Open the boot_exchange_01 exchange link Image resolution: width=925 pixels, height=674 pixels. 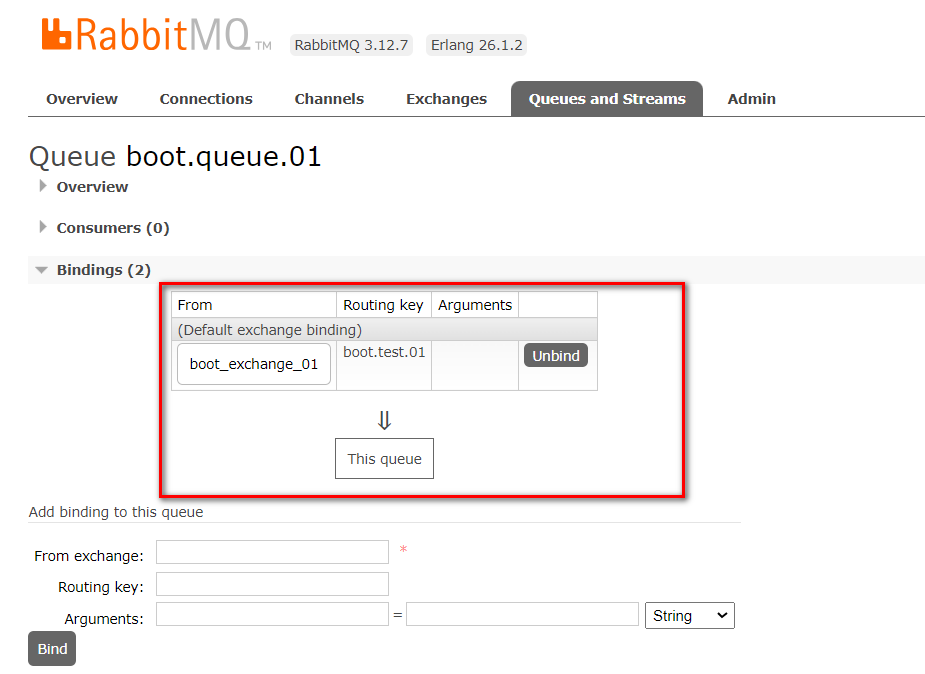tap(254, 364)
